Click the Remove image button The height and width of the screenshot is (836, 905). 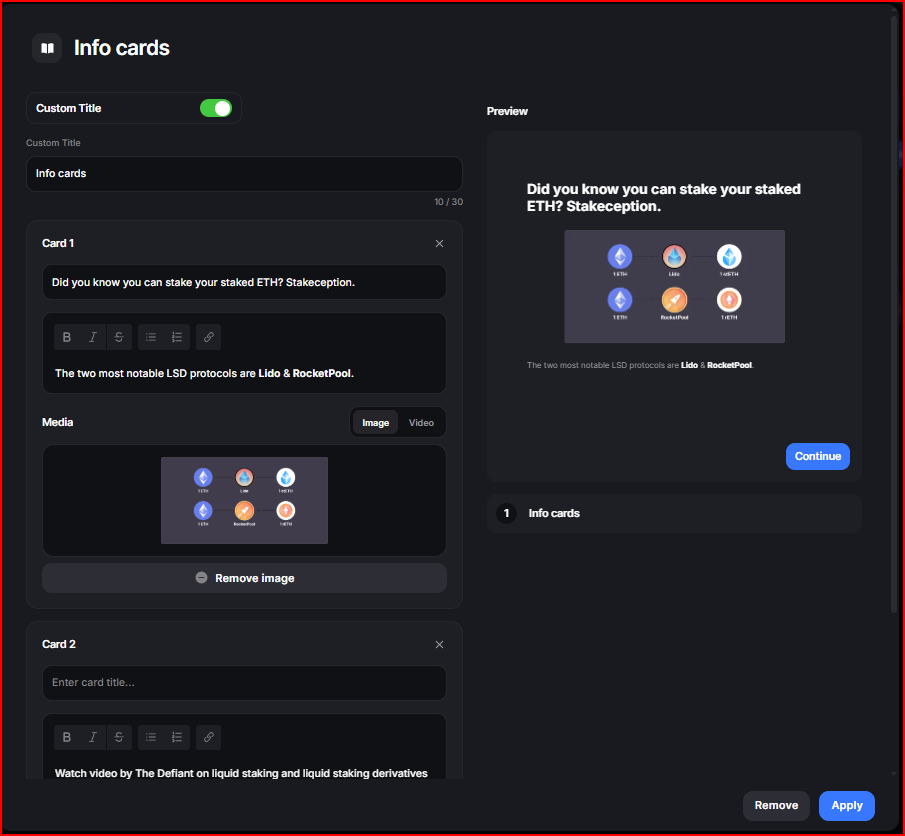tap(244, 578)
